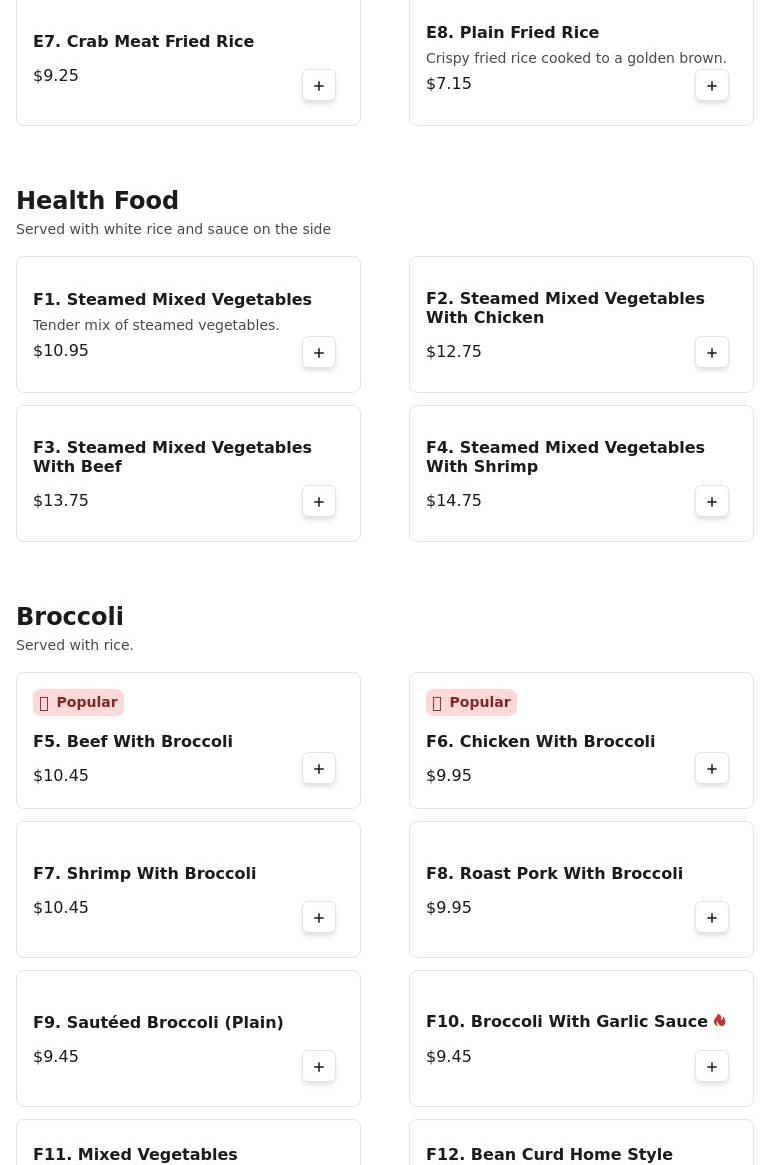Open F2 Steamed Mixed Vegetables With Chicken title

(x=565, y=308)
